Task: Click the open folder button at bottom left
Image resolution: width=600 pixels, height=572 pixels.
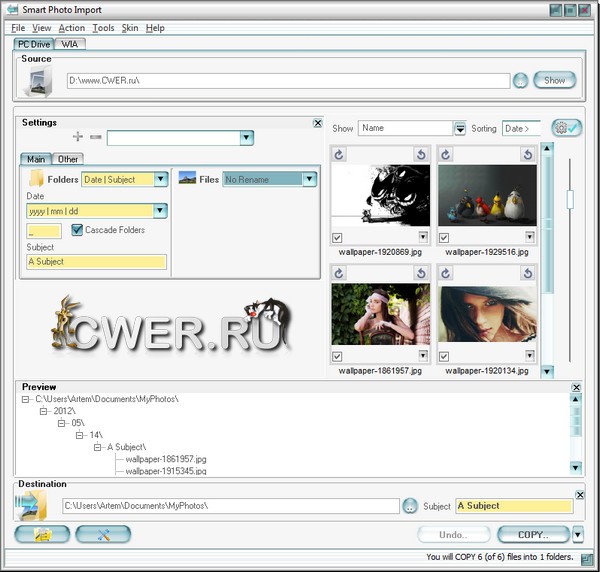Action: pyautogui.click(x=43, y=534)
